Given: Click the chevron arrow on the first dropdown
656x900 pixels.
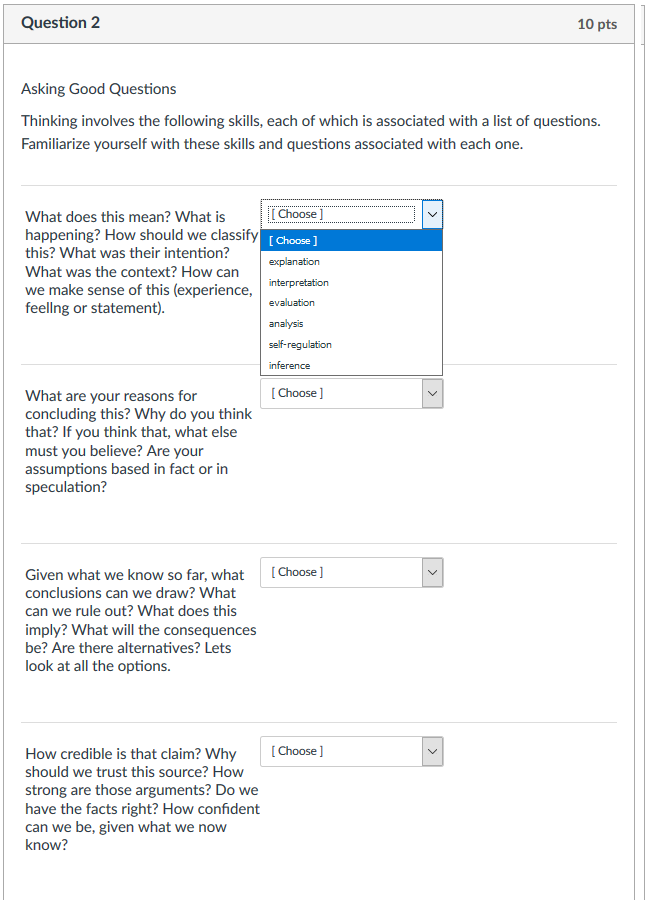Looking at the screenshot, I should (433, 213).
